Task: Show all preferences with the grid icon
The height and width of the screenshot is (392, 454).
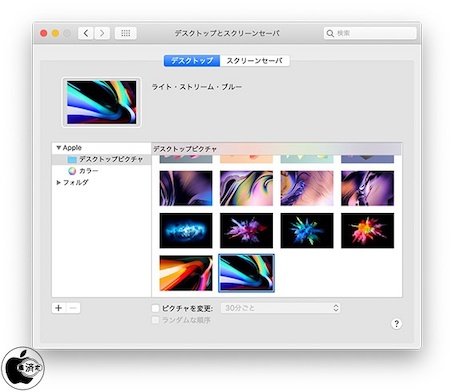Action: tap(125, 33)
